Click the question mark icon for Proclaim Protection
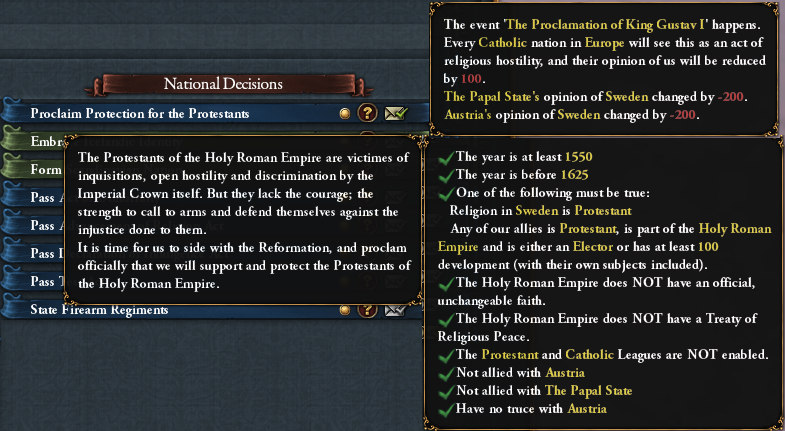The height and width of the screenshot is (431, 785). point(367,113)
